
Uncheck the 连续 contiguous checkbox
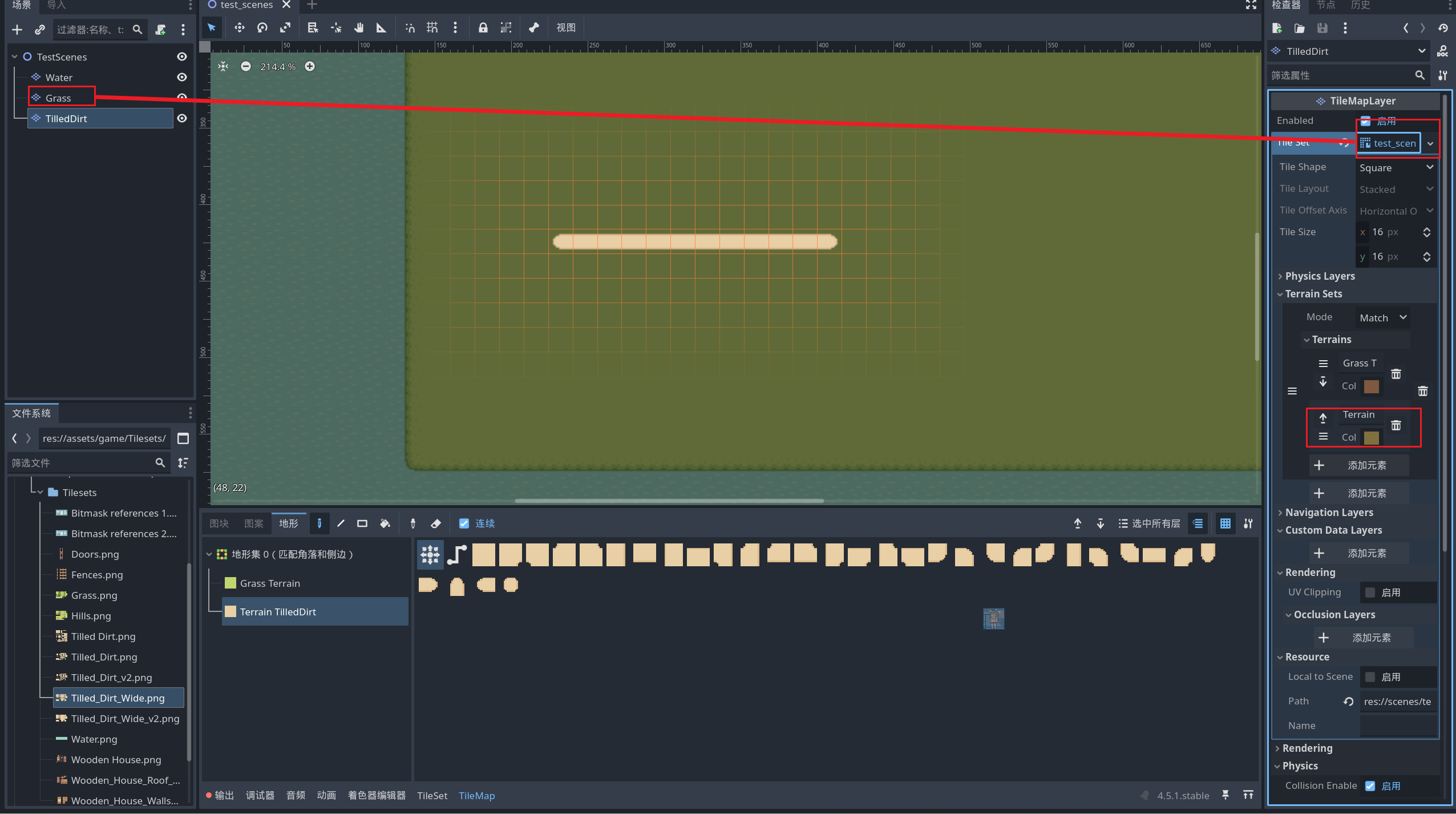pyautogui.click(x=464, y=523)
